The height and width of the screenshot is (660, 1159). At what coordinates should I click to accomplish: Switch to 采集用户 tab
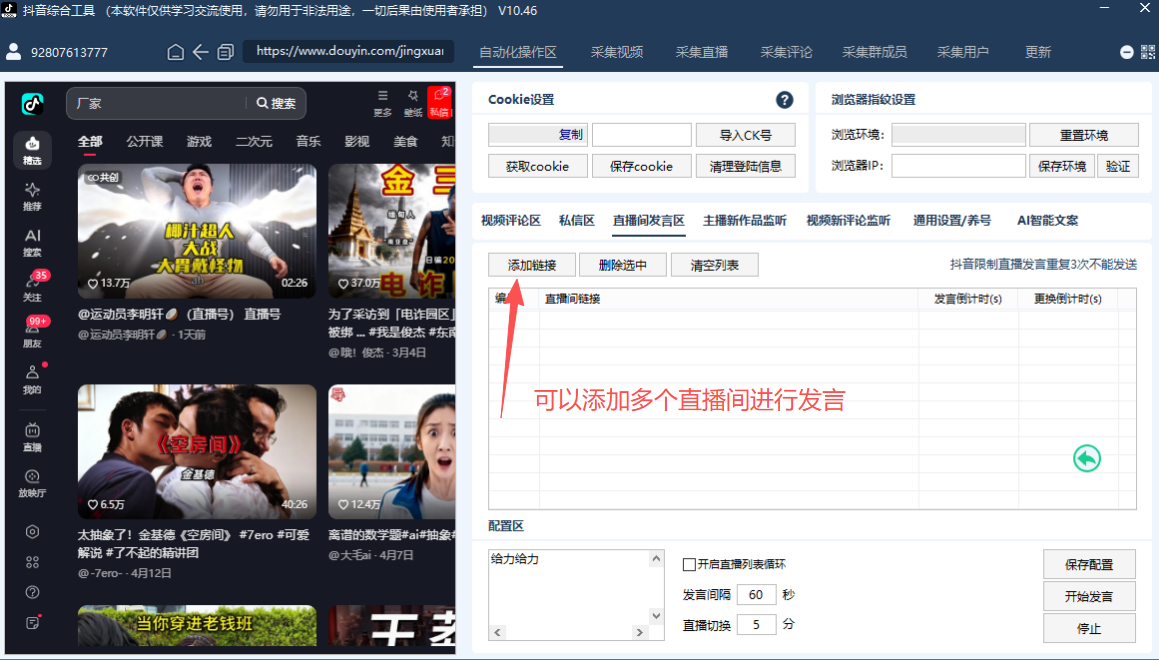tap(962, 52)
